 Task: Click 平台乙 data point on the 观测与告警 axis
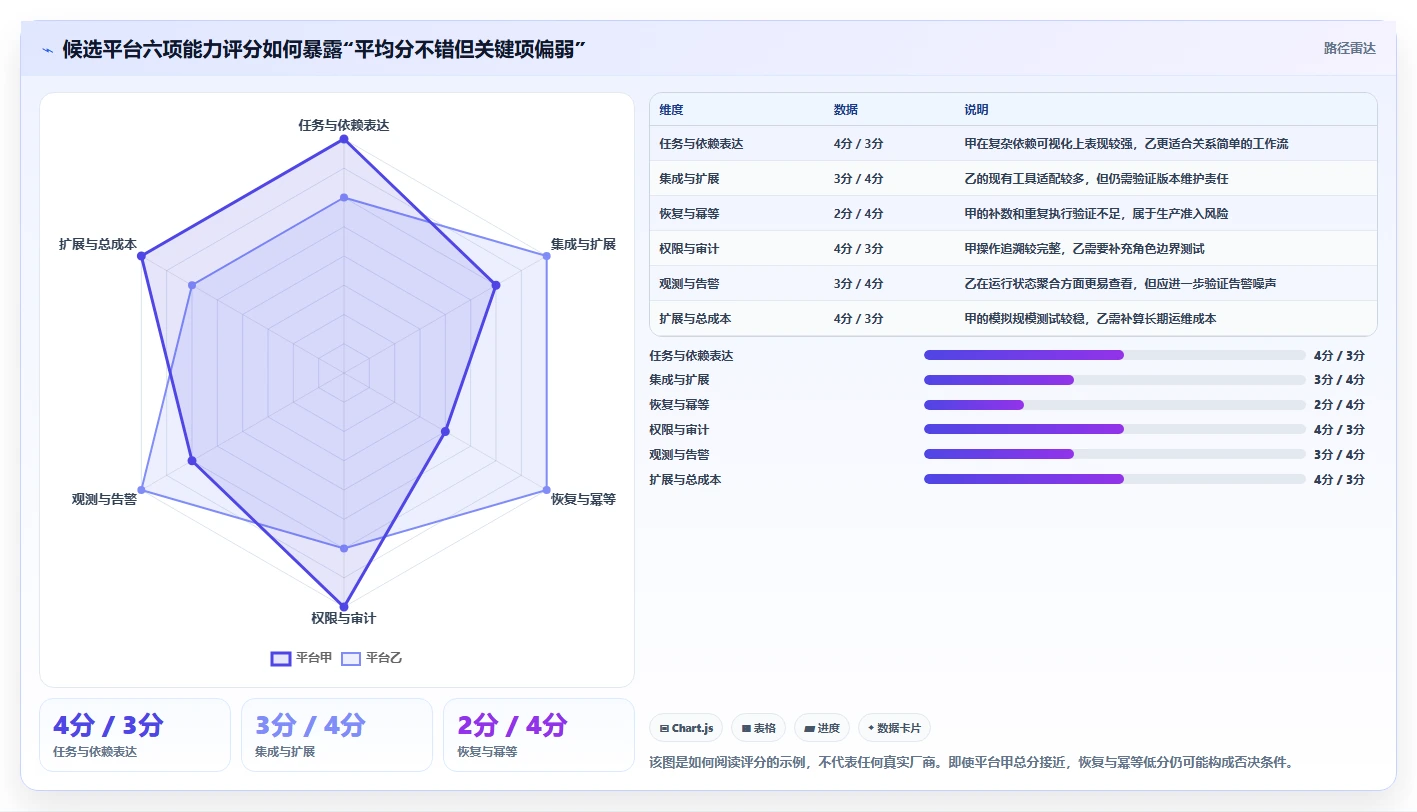pos(141,490)
